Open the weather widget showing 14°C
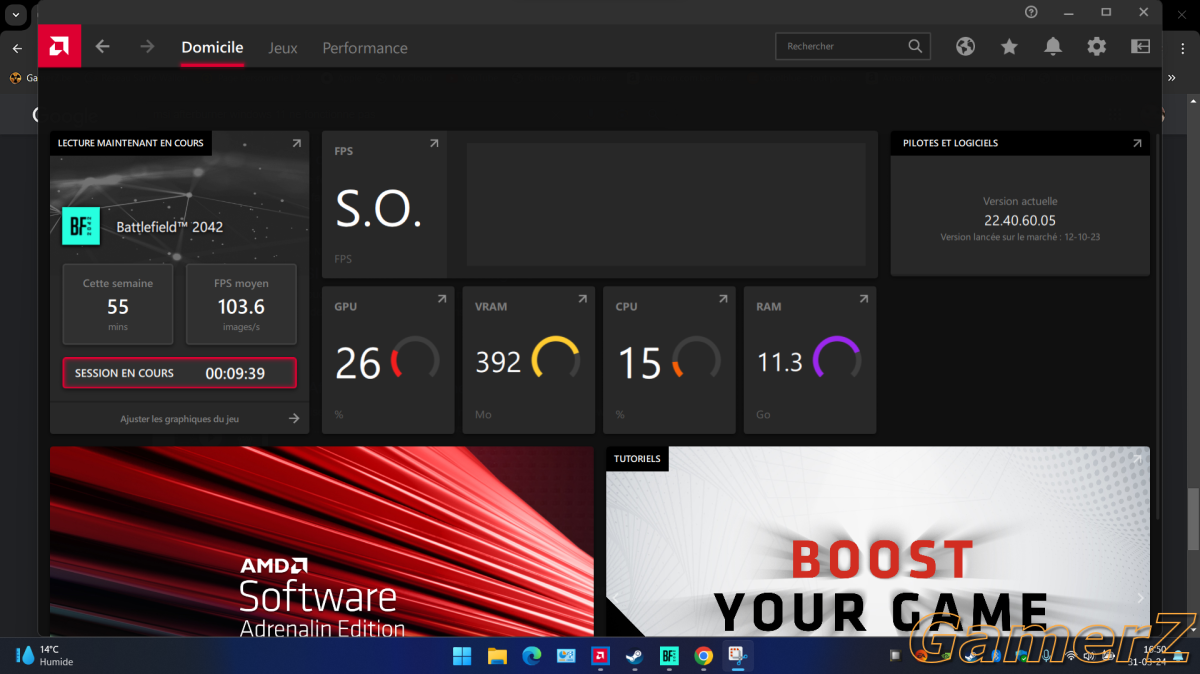The width and height of the screenshot is (1200, 674). (x=44, y=655)
